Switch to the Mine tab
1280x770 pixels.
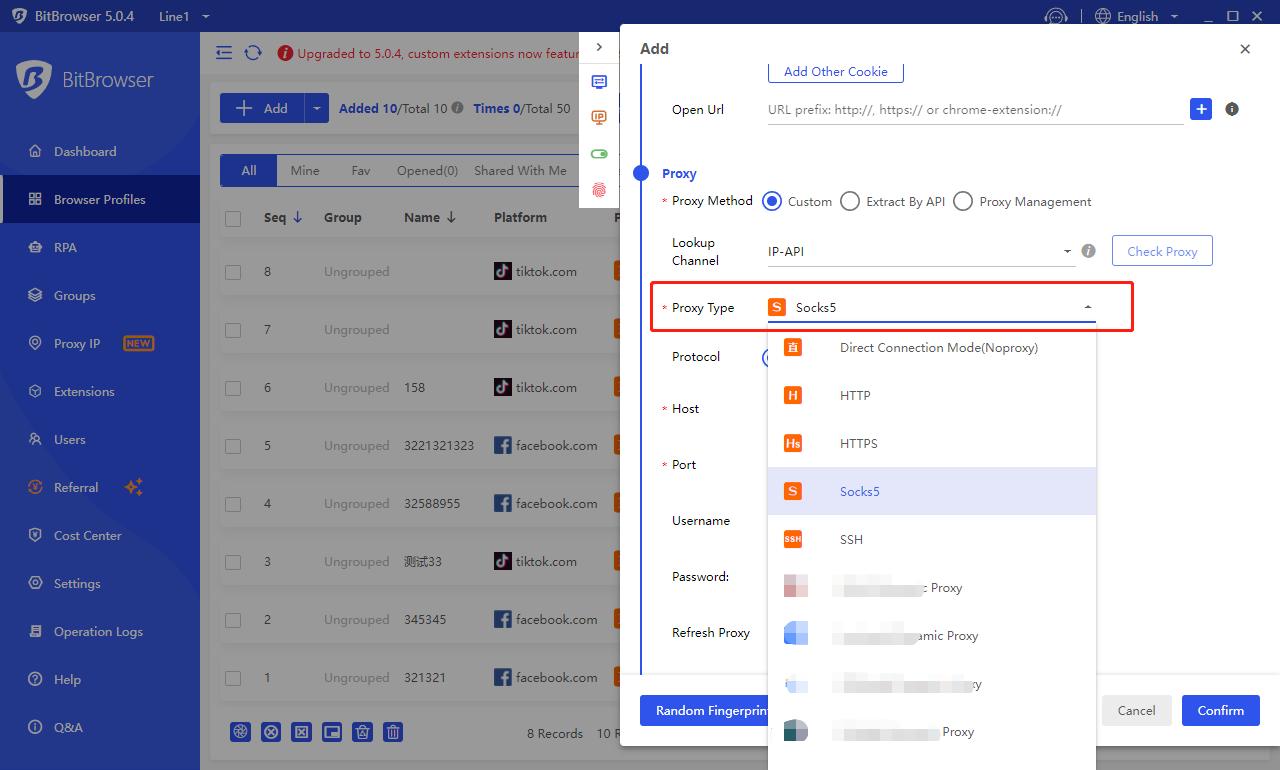pyautogui.click(x=305, y=171)
